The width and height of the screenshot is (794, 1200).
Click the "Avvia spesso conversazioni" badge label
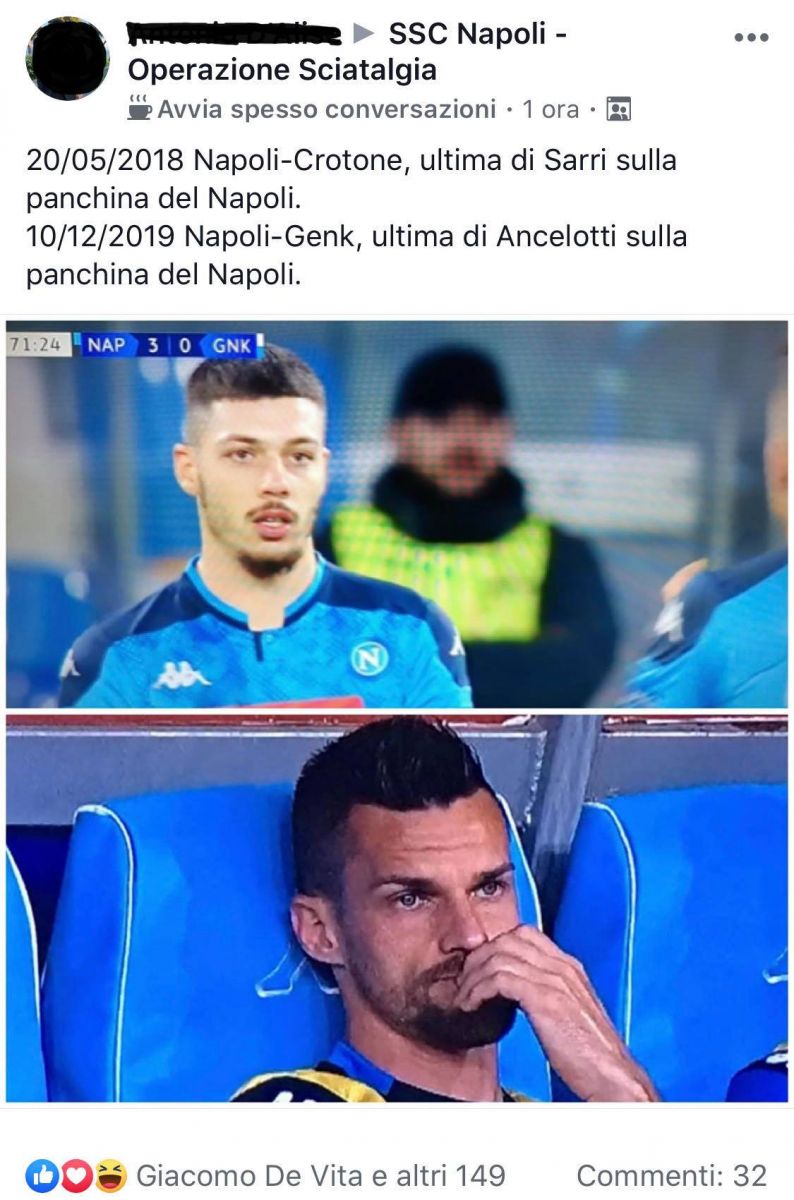click(327, 109)
